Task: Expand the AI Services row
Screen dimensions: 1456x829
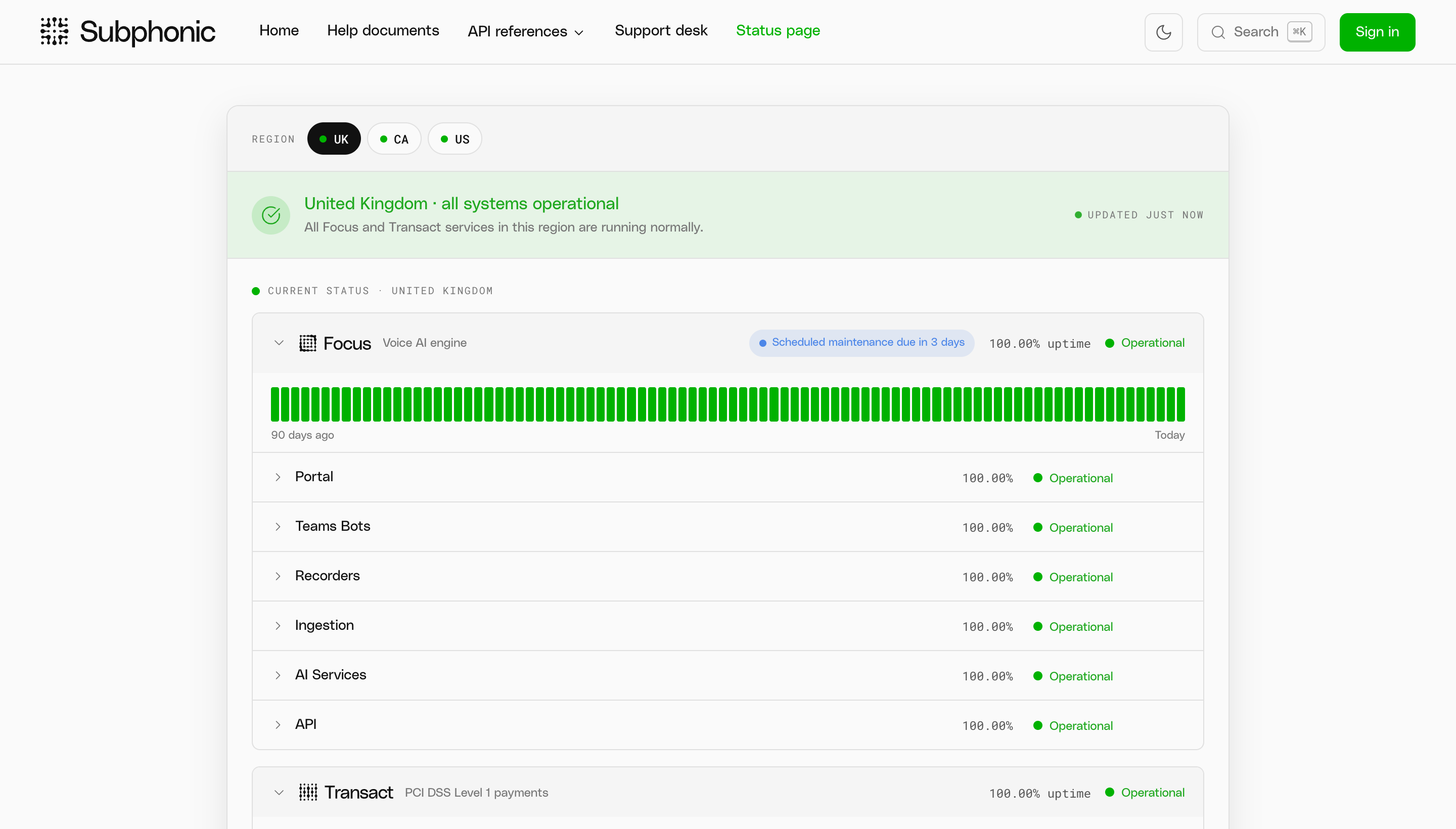Action: 278,675
